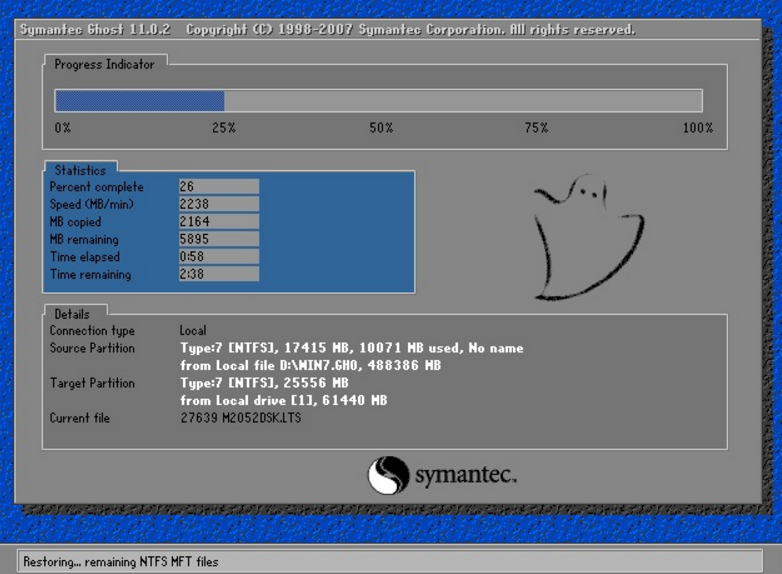782x574 pixels.
Task: Click the Symantec Ghost 11.0.2 title
Action: point(95,29)
